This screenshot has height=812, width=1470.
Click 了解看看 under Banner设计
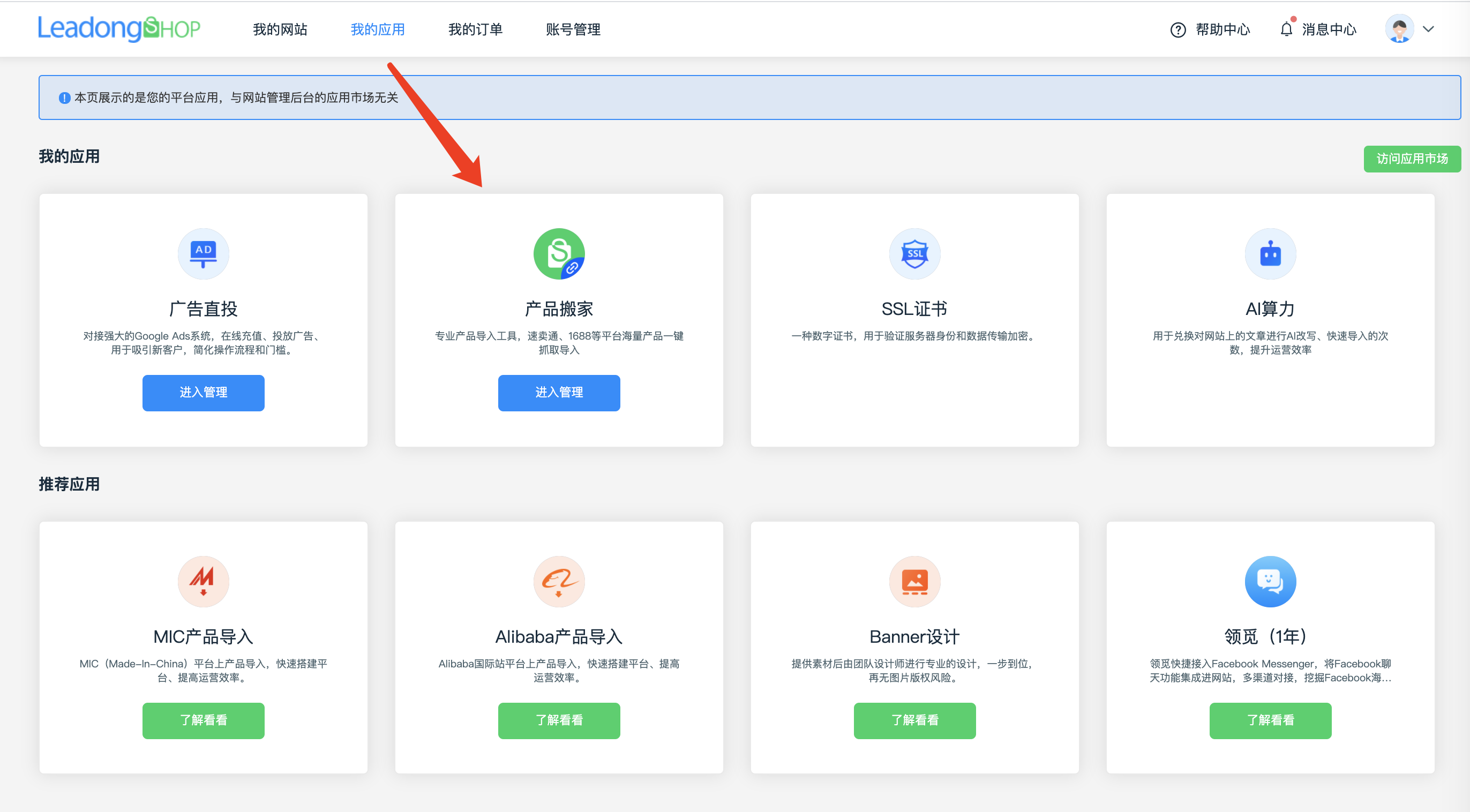pyautogui.click(x=914, y=720)
